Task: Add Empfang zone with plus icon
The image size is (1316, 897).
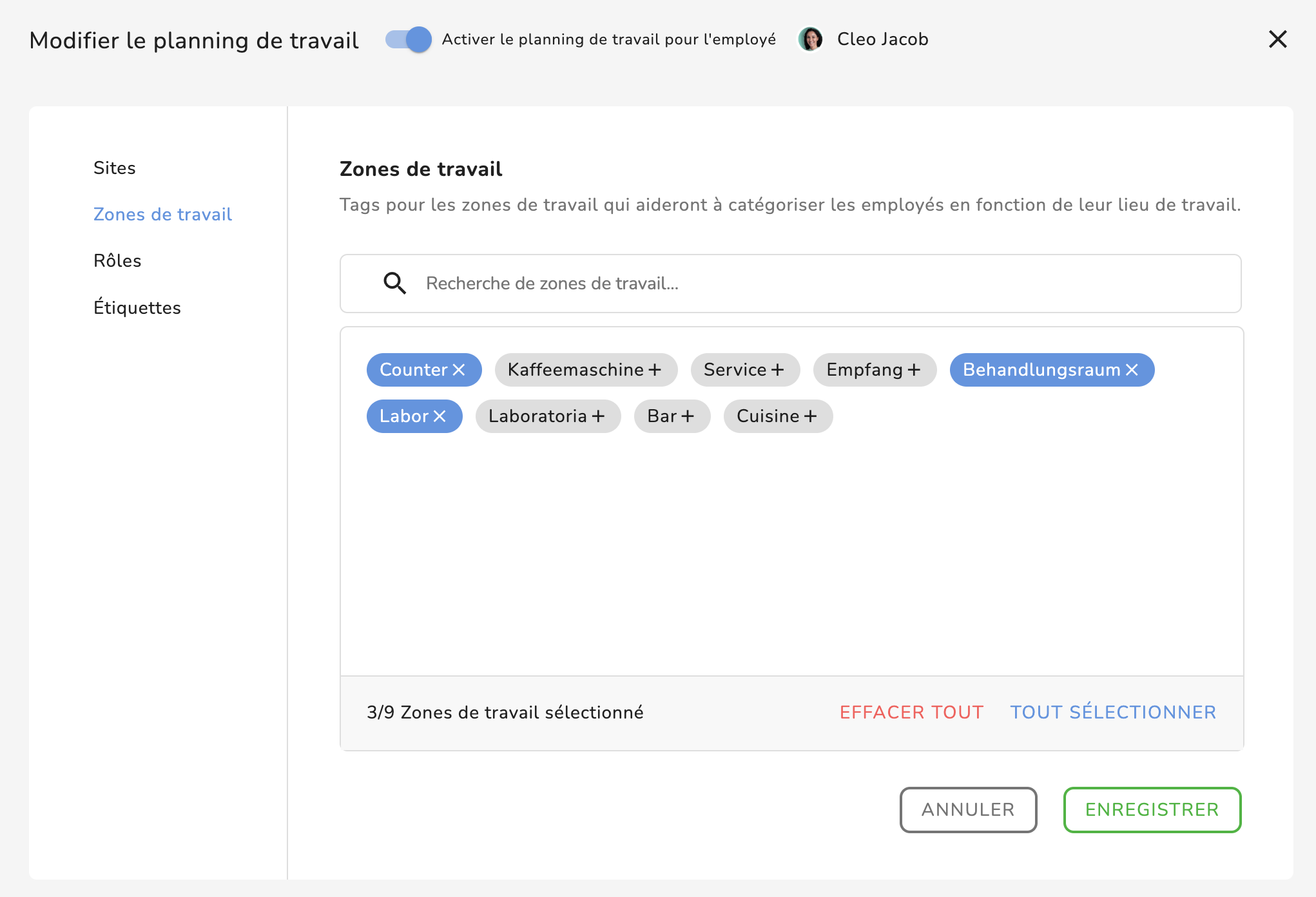Action: 914,370
